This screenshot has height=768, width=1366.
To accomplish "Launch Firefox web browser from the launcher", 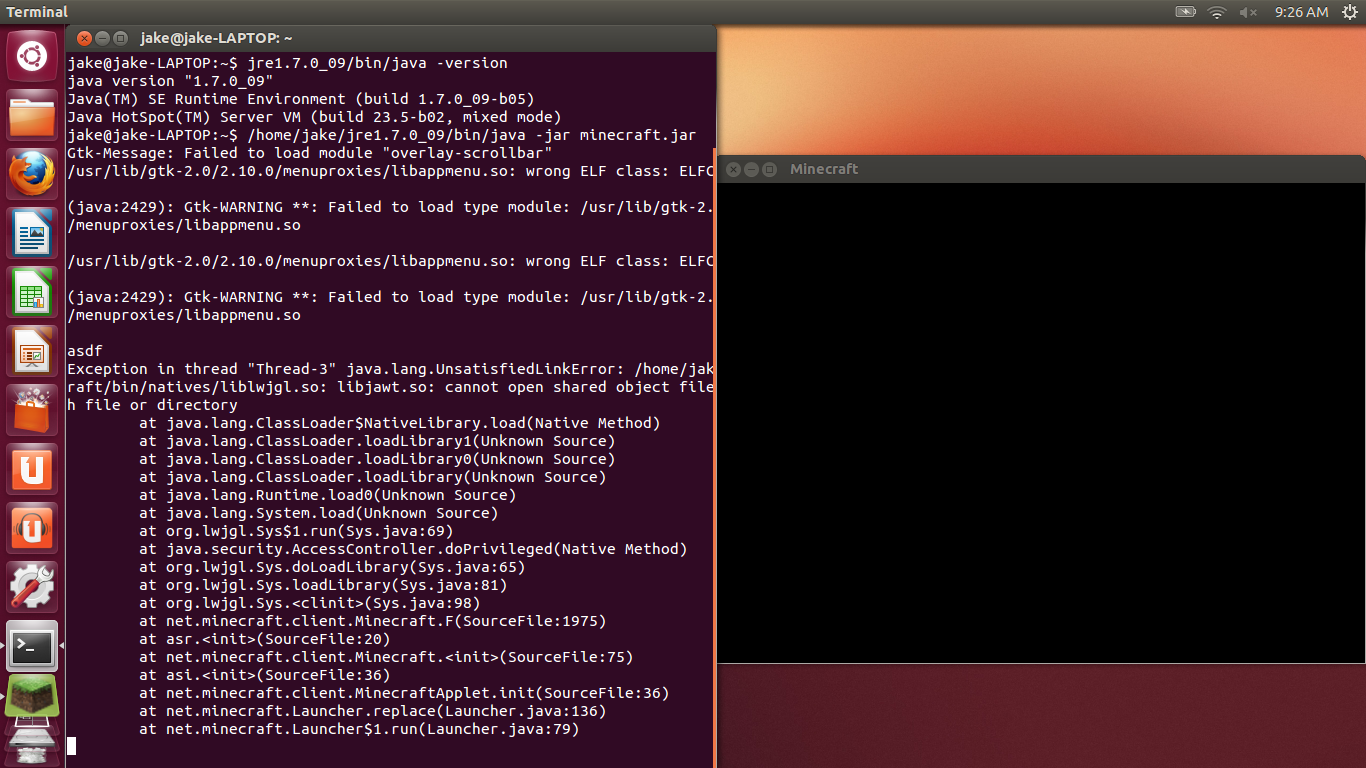I will coord(32,174).
